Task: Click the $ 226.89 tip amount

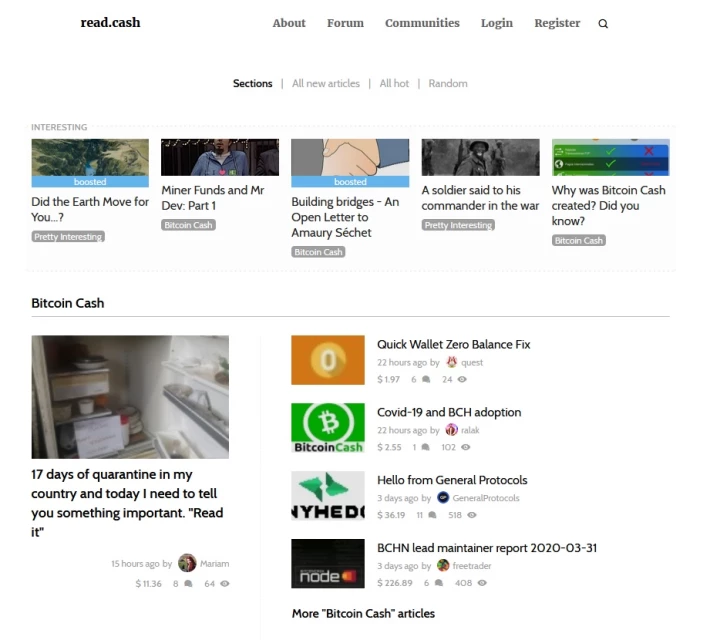Action: (x=394, y=583)
